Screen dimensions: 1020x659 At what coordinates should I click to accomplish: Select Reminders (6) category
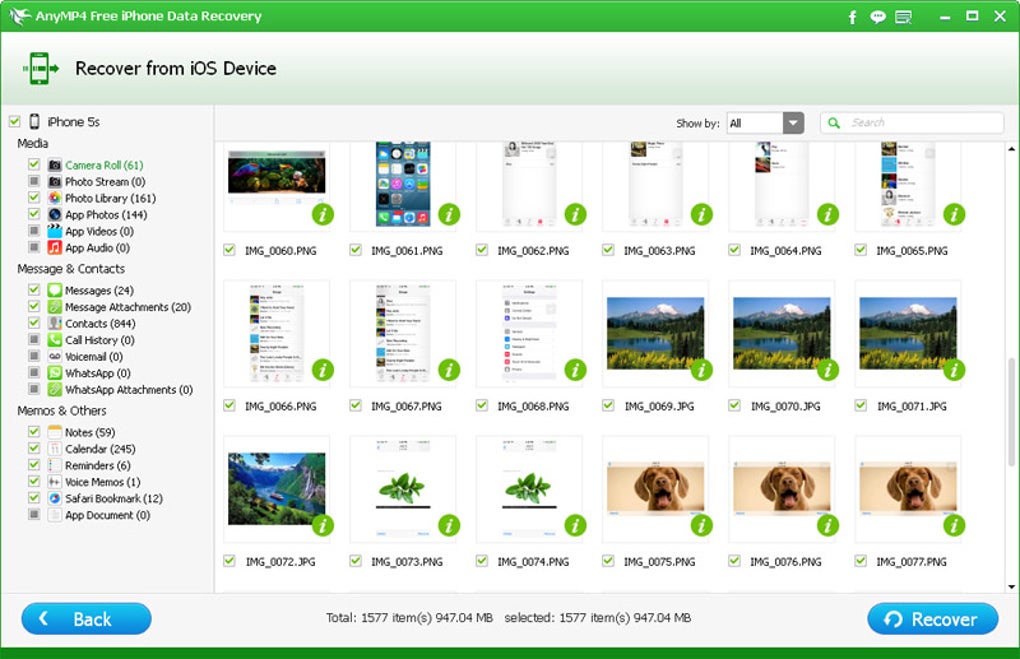tap(98, 465)
